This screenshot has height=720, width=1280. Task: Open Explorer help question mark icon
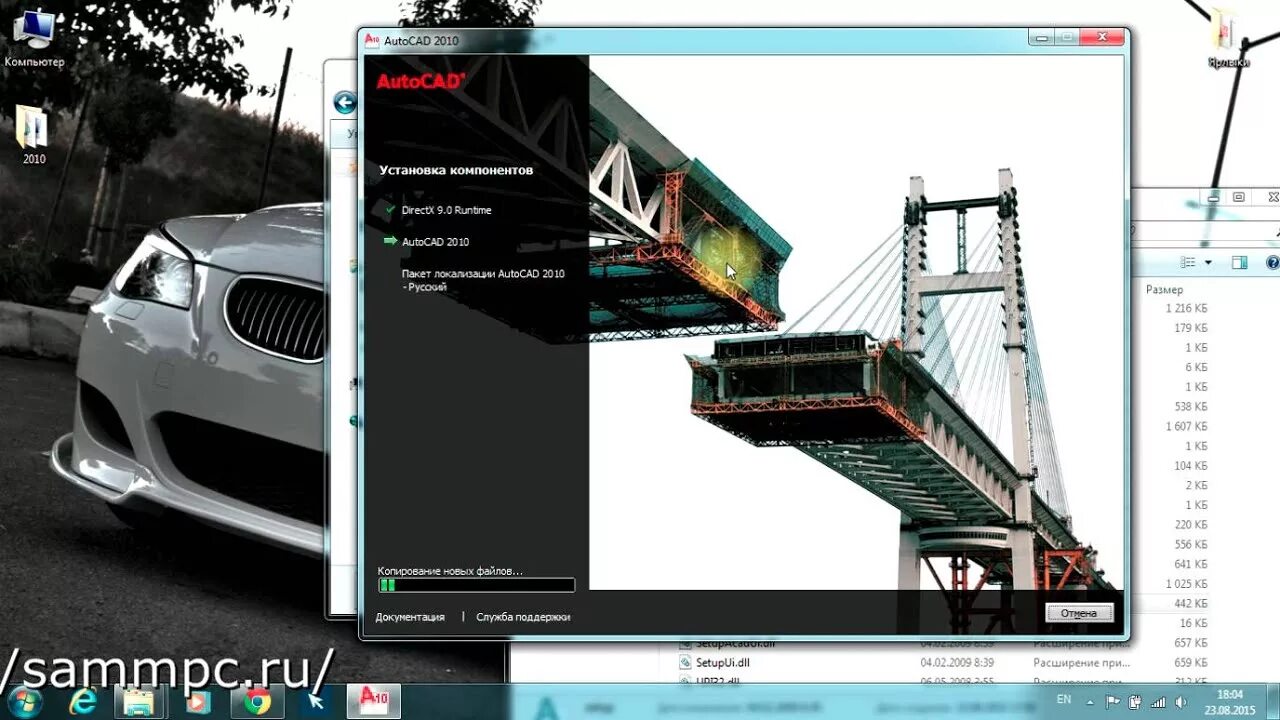[1272, 263]
